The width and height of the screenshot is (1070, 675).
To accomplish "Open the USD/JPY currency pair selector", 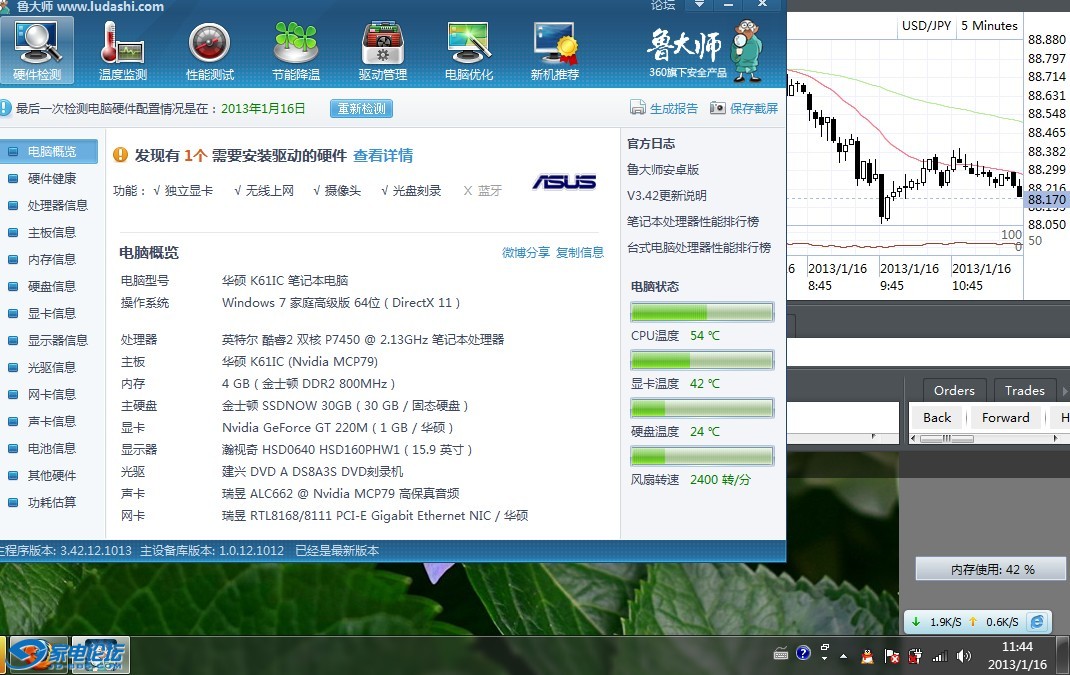I will 925,25.
